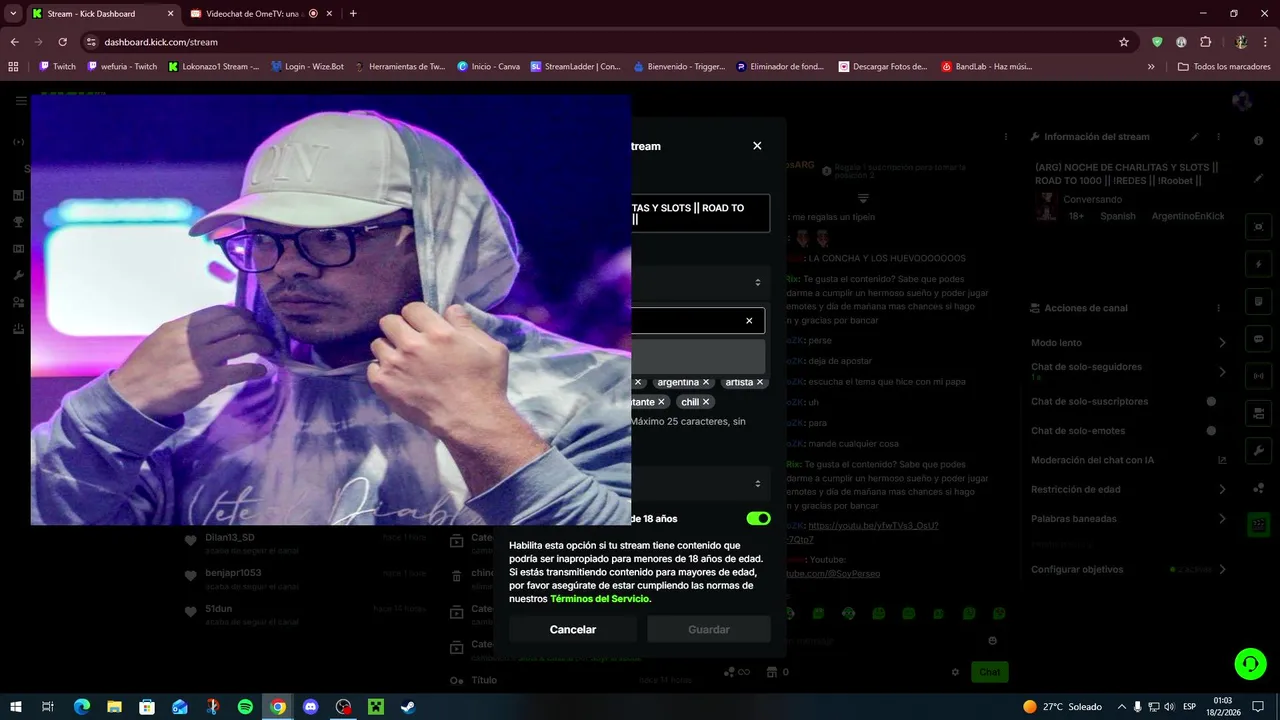1280x720 pixels.
Task: Click the info icon in right sidebar
Action: (x=1259, y=141)
